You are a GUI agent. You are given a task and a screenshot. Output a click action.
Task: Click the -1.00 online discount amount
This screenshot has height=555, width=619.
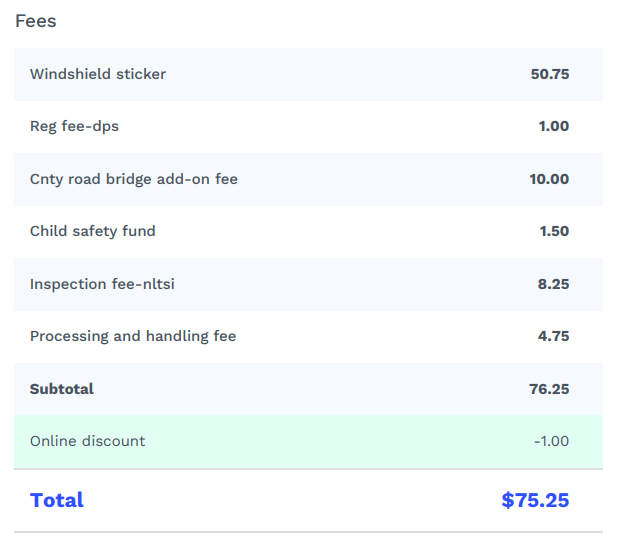click(550, 441)
